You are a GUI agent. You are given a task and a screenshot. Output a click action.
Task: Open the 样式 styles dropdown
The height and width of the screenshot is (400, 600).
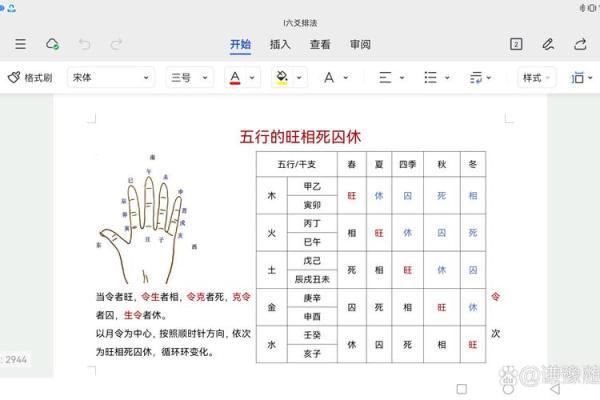tap(536, 78)
